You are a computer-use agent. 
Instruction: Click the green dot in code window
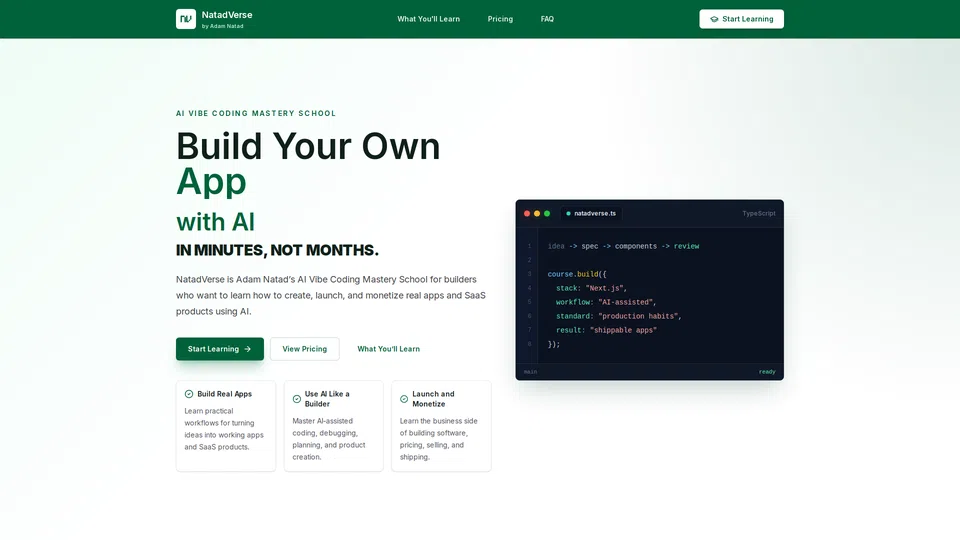[547, 214]
